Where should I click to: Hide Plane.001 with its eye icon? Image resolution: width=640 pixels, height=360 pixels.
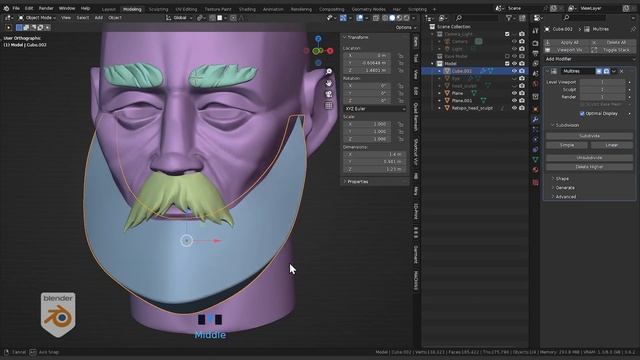(514, 100)
